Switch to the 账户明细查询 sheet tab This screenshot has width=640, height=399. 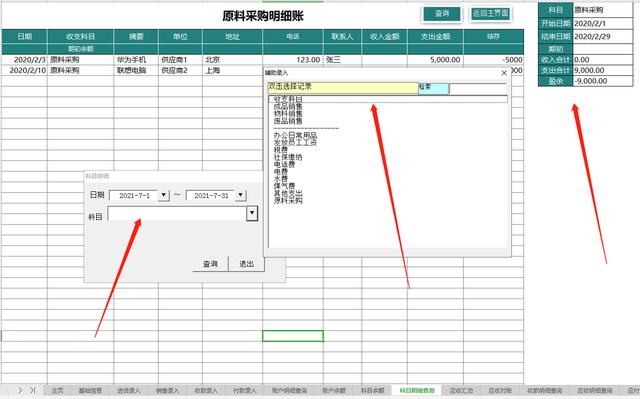(x=289, y=390)
